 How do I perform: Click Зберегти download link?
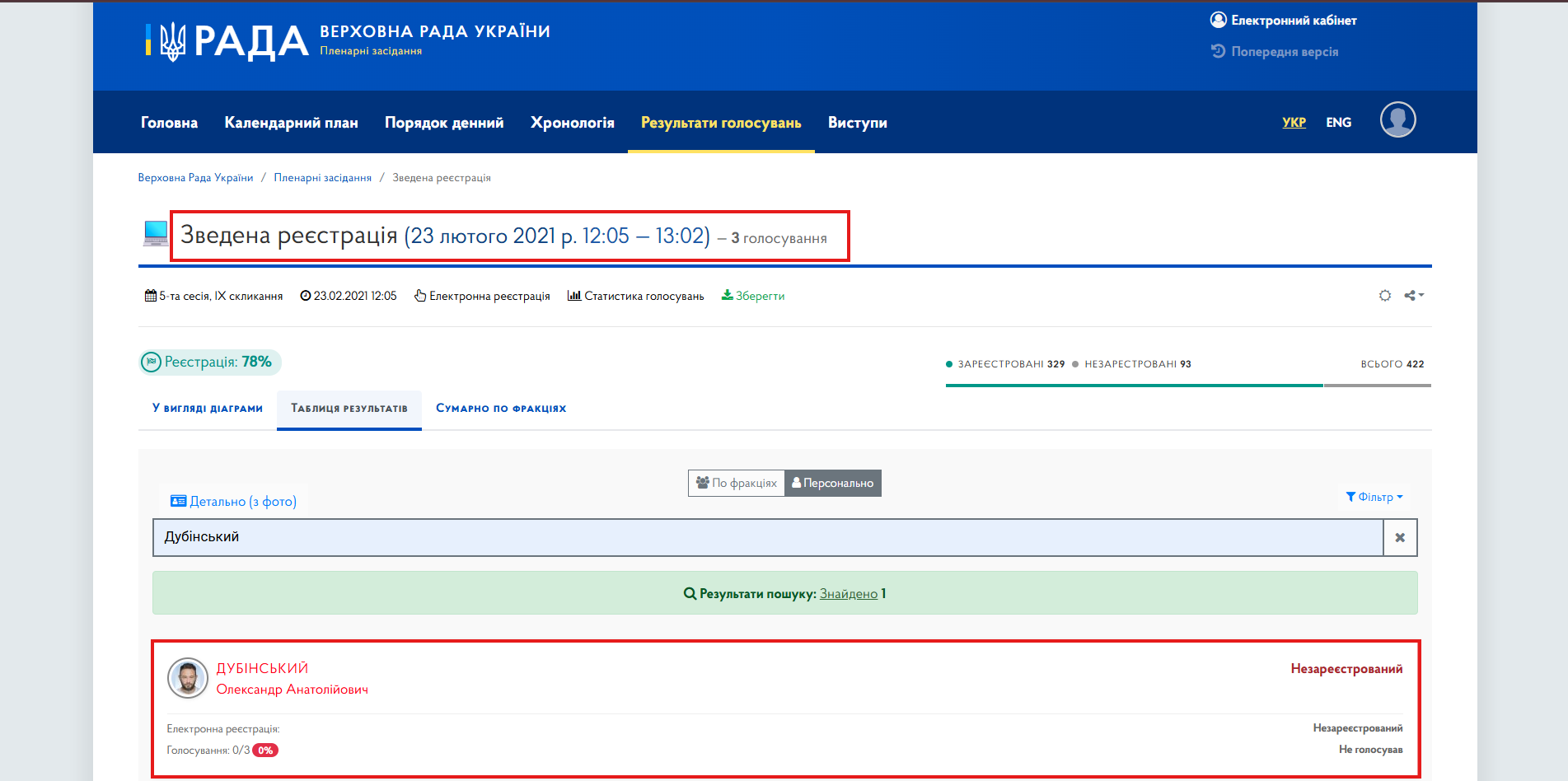tap(753, 296)
